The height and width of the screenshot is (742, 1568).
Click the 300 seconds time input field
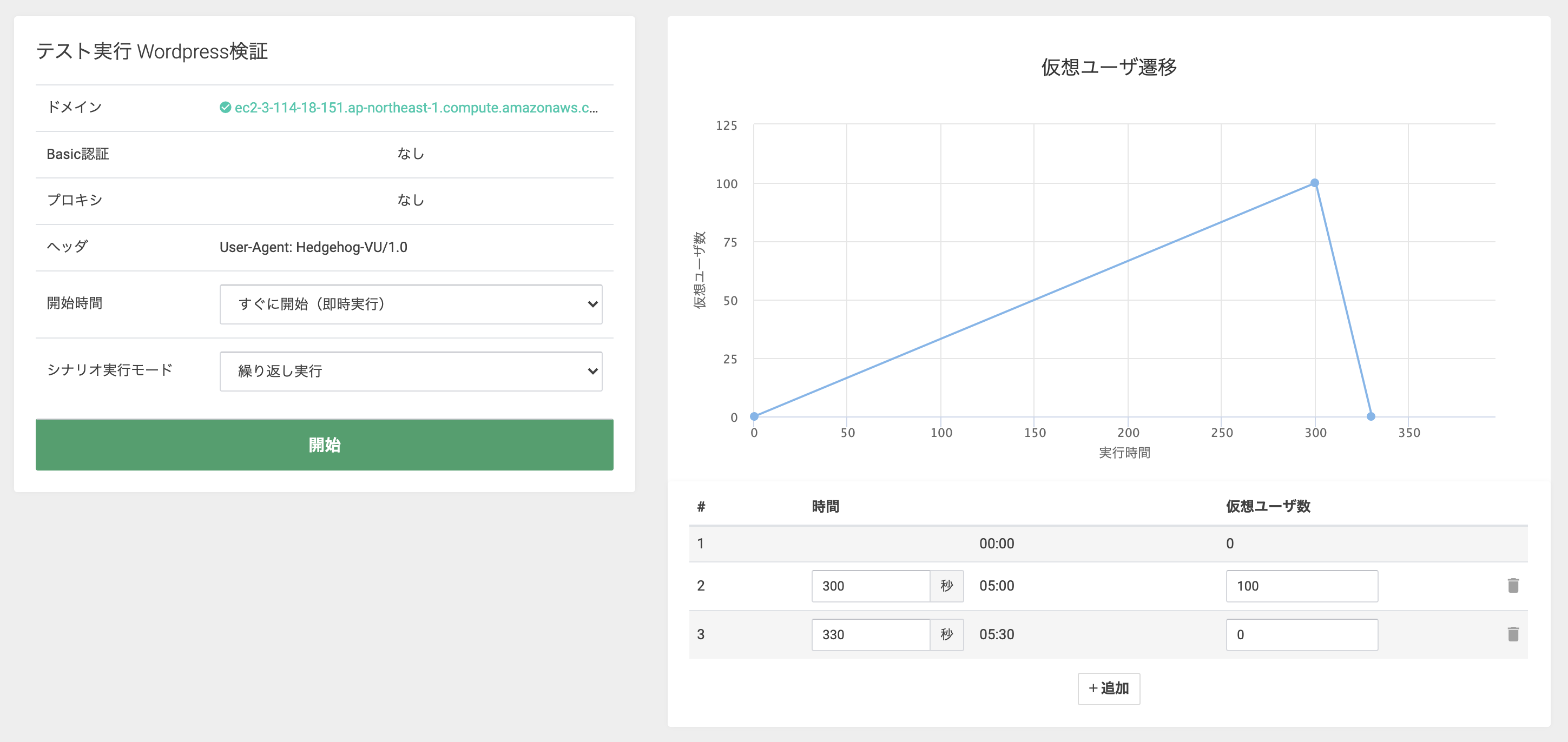click(x=870, y=586)
